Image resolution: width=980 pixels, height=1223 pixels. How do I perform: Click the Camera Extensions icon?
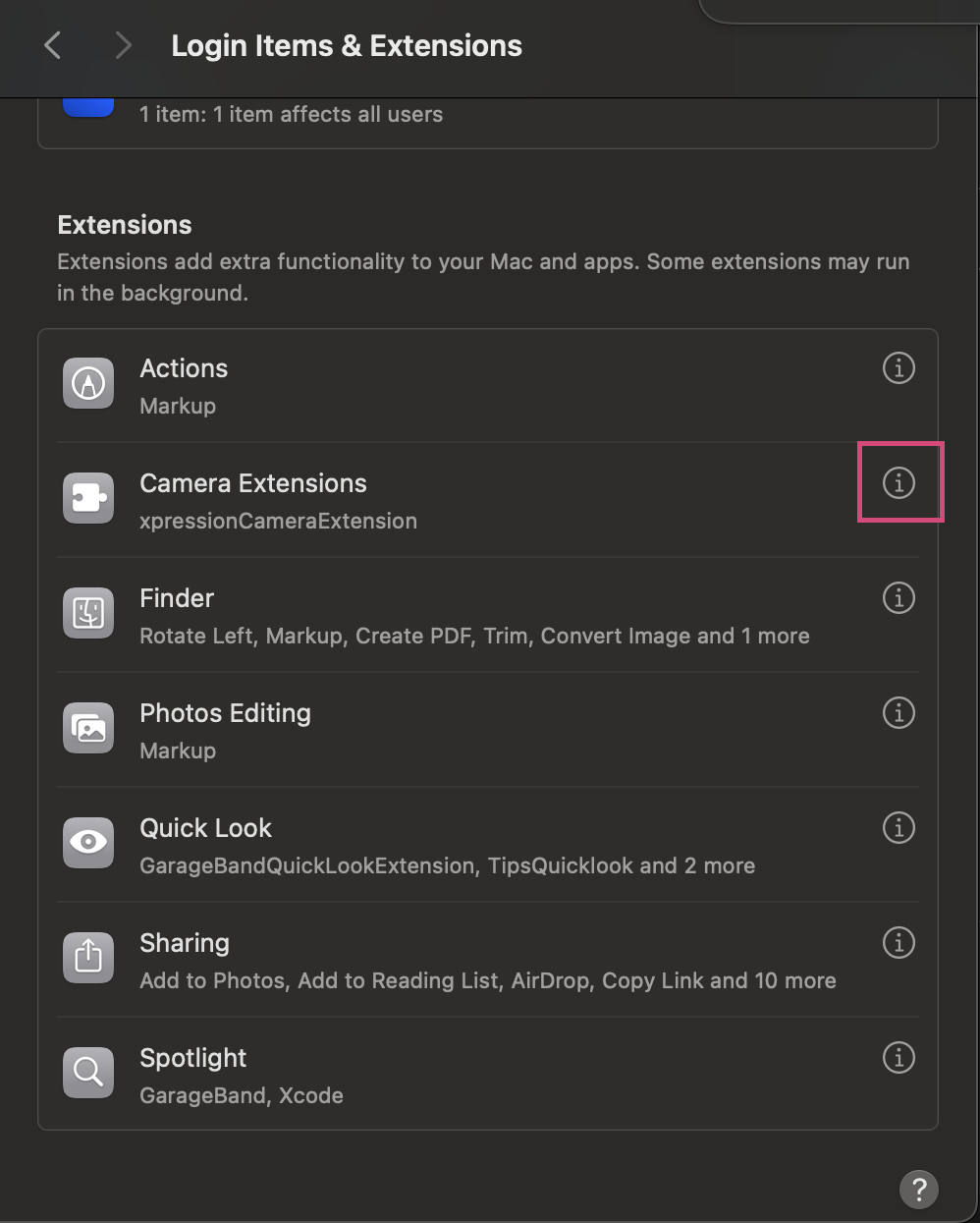(88, 498)
